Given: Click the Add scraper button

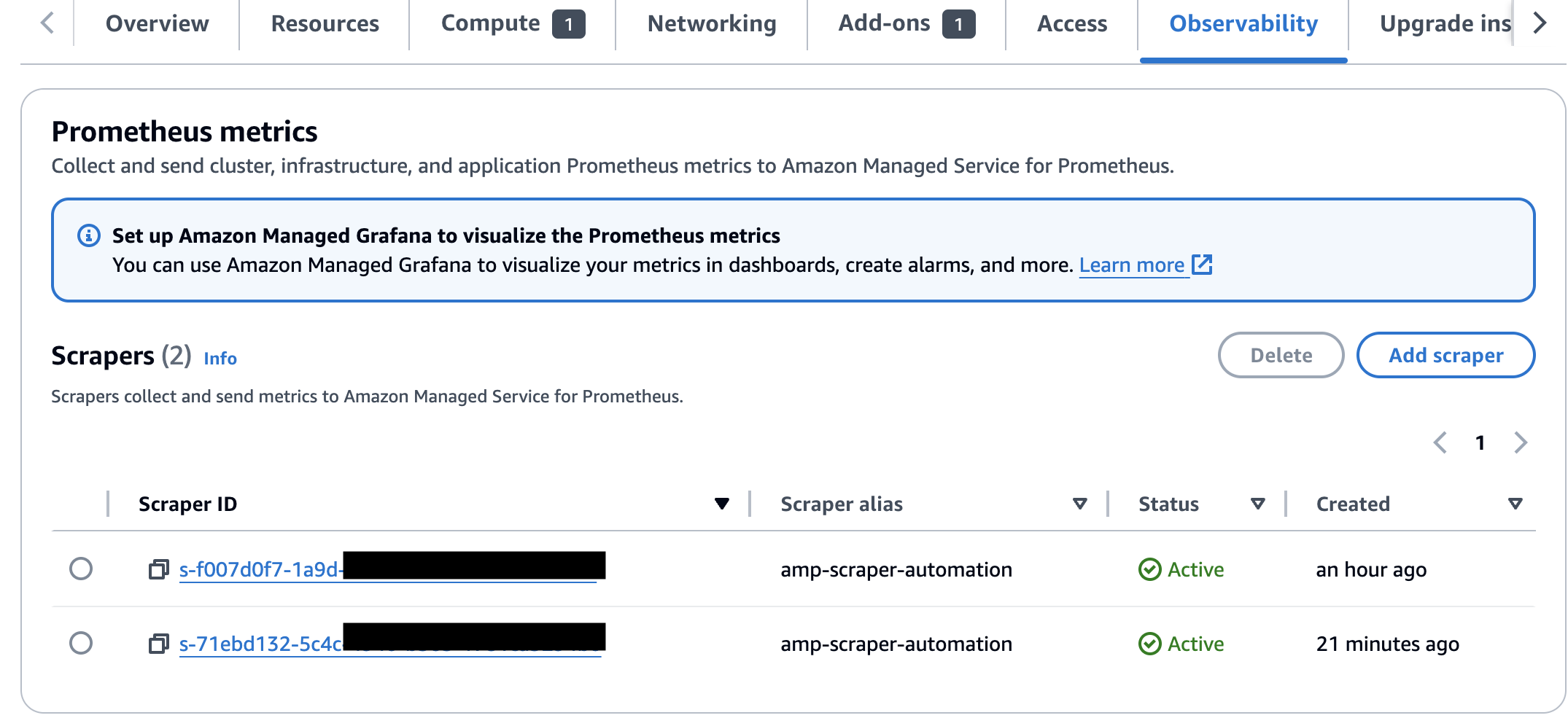Looking at the screenshot, I should click(x=1445, y=355).
